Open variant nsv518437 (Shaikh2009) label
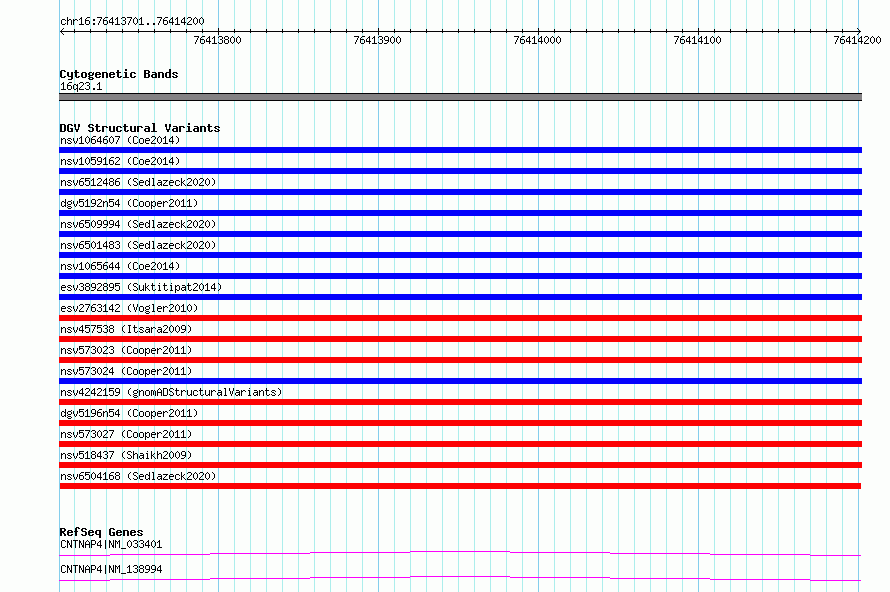 [x=126, y=455]
